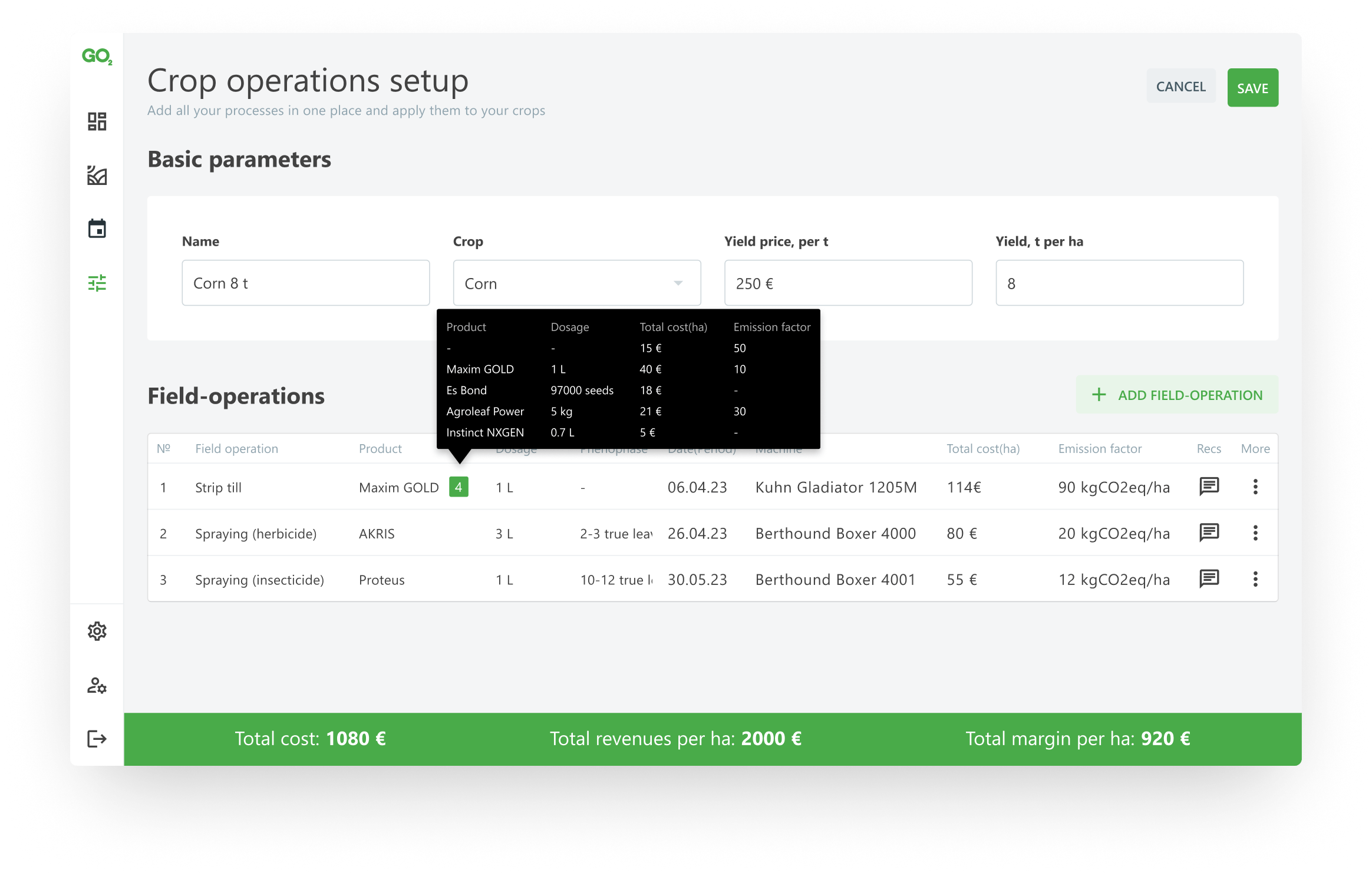The width and height of the screenshot is (1372, 873).
Task: Click the green 4 product count badge
Action: pos(459,487)
